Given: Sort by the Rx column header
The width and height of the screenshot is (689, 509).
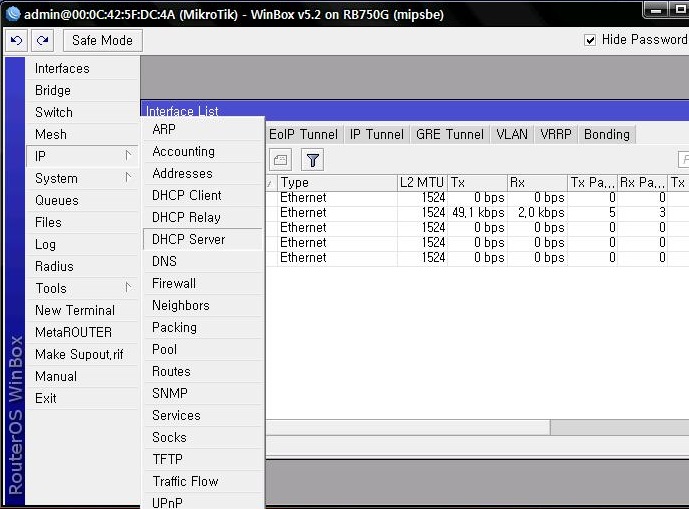Looking at the screenshot, I should pyautogui.click(x=537, y=182).
